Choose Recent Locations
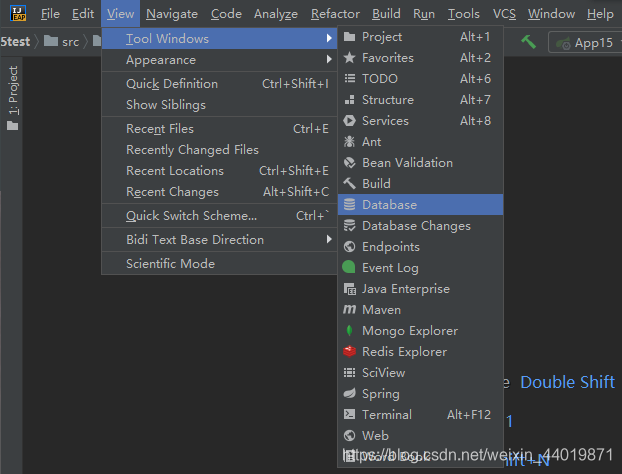The height and width of the screenshot is (474, 622). (219, 171)
